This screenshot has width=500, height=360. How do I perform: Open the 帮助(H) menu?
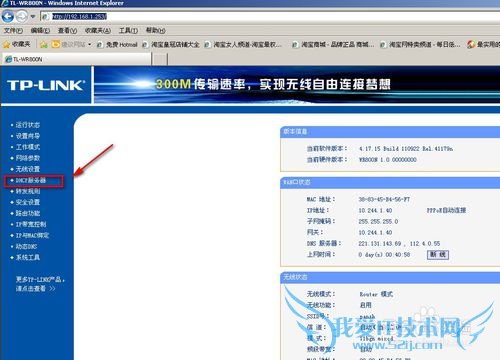[x=155, y=31]
